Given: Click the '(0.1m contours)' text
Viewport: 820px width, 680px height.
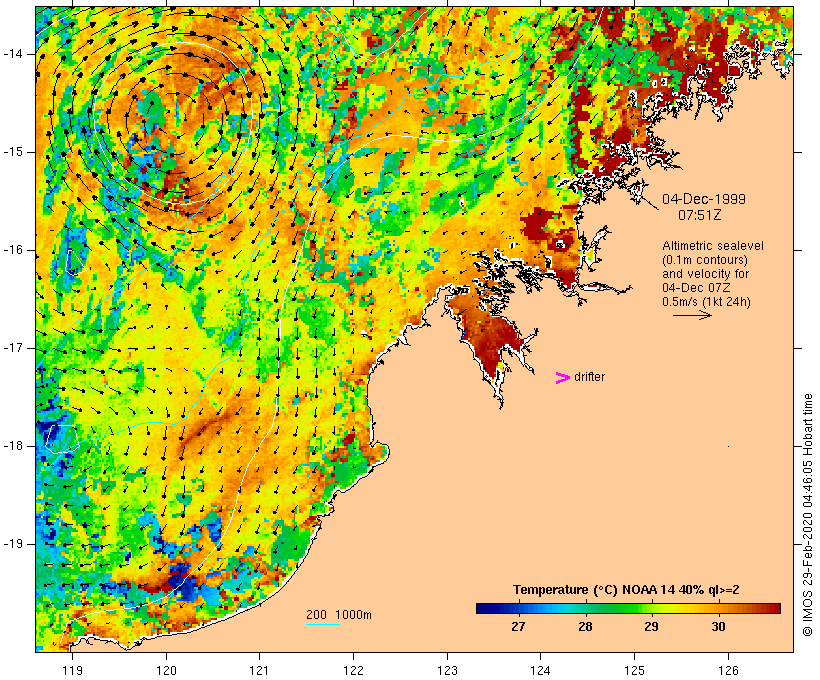Looking at the screenshot, I should (705, 260).
